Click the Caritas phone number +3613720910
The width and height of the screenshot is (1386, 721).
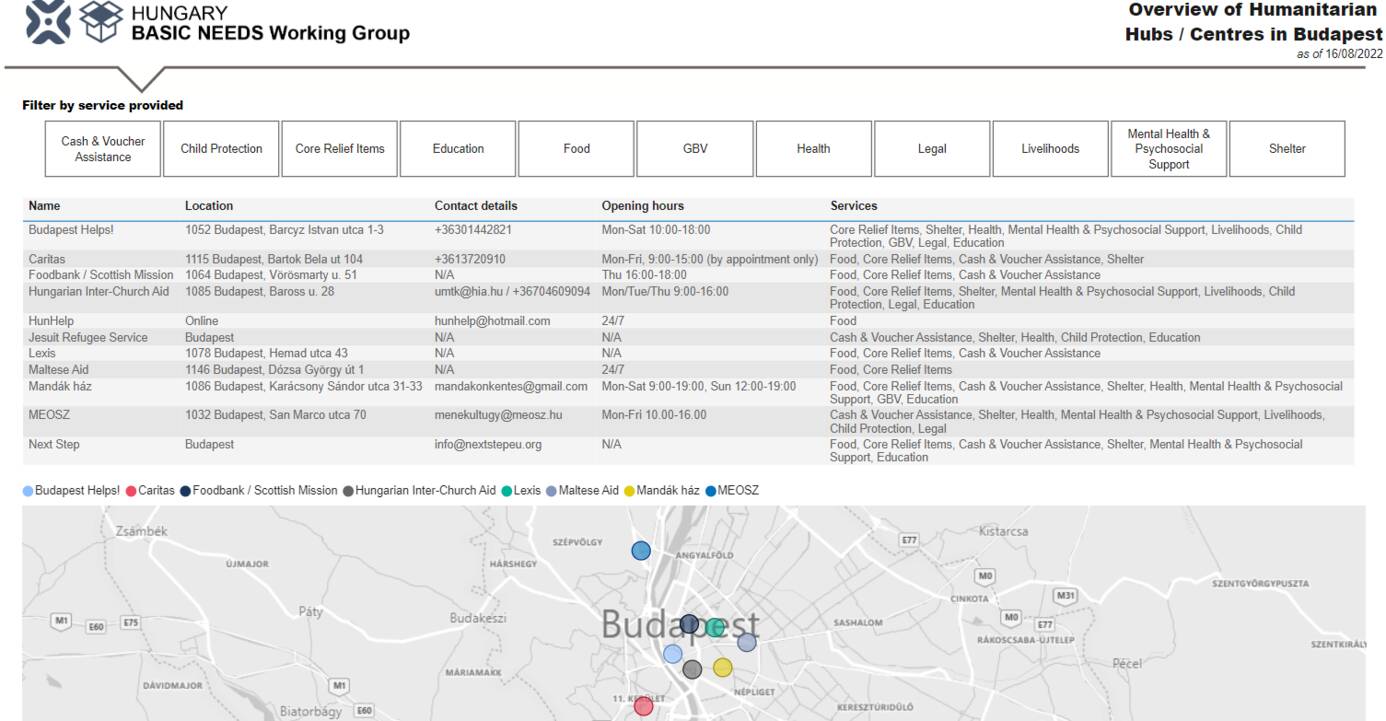(470, 259)
